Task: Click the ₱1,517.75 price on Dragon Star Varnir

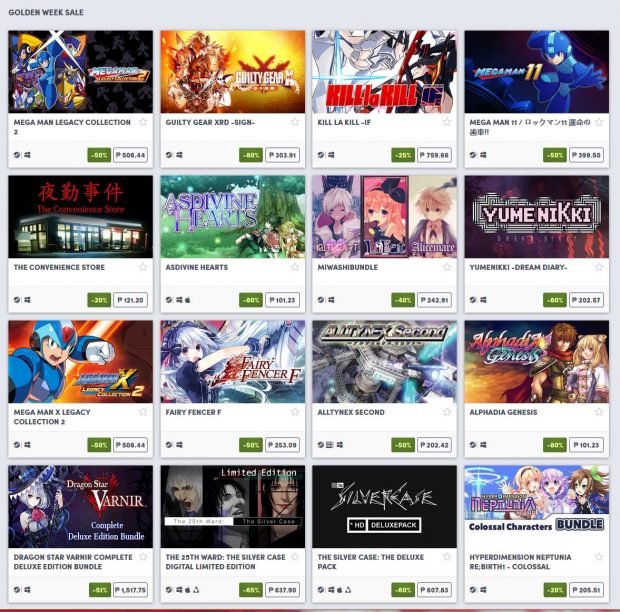Action: click(130, 590)
